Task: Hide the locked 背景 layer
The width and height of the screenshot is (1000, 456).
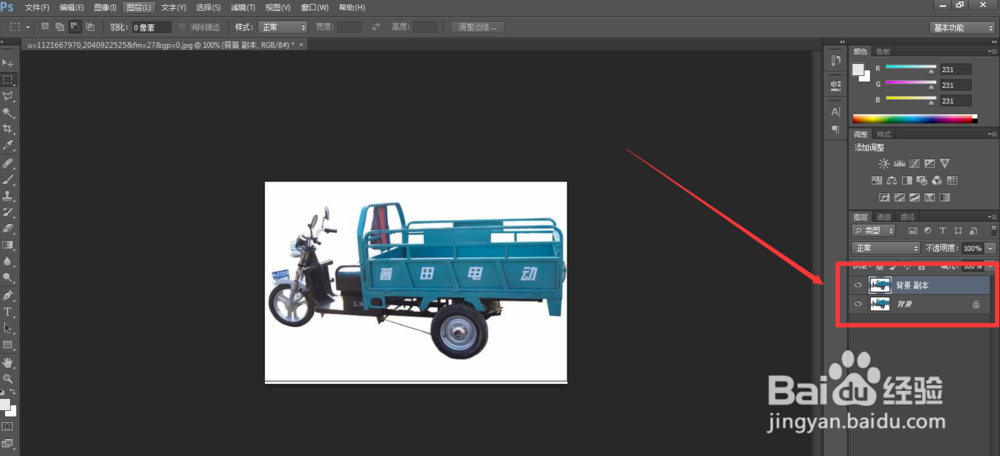Action: [x=858, y=304]
